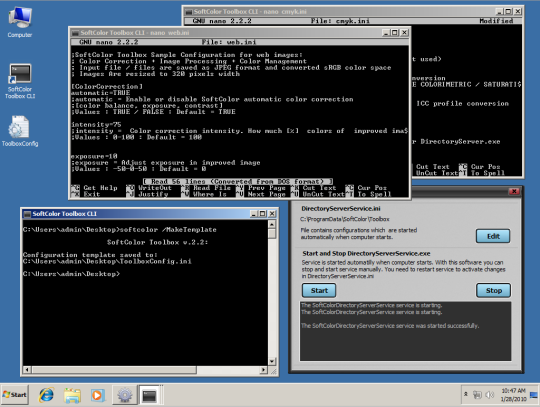This screenshot has width=540, height=407.
Task: Click '[ColorCorrection]' section header in web.ini
Action: (107, 86)
